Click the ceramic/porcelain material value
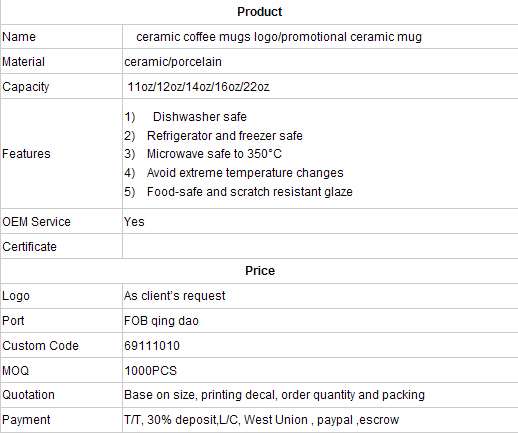Image resolution: width=518 pixels, height=433 pixels. point(173,62)
